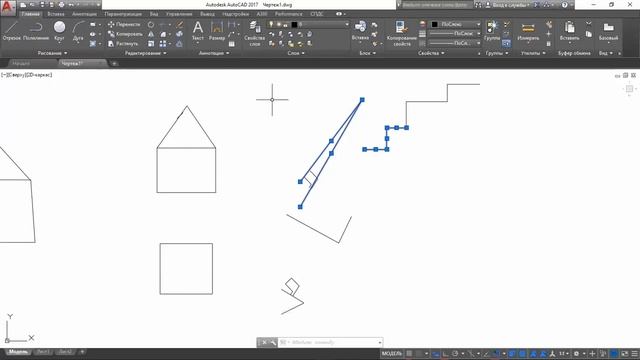Click the table icon in Аннотации
The height and width of the screenshot is (360, 640).
pyautogui.click(x=231, y=43)
